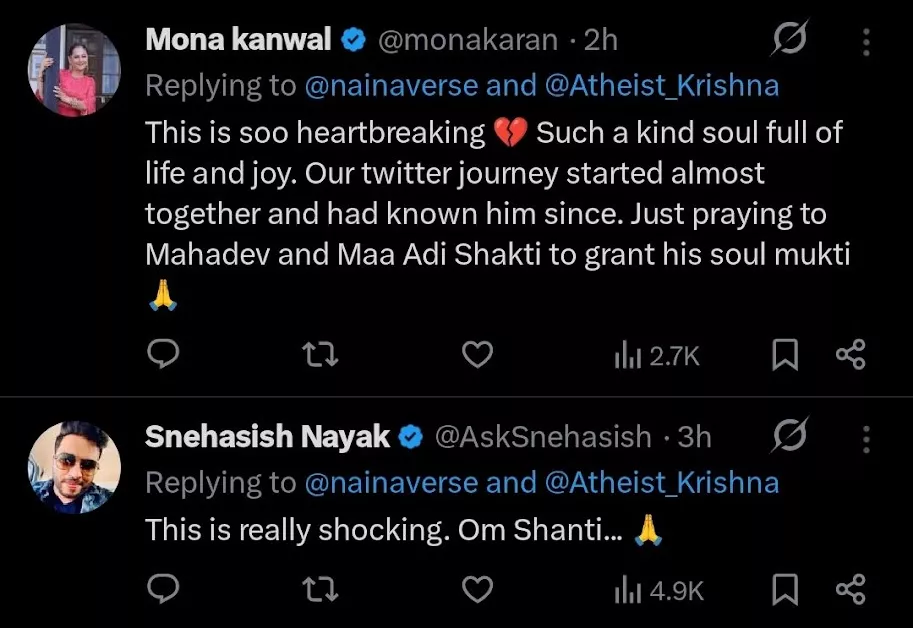The image size is (913, 628).
Task: Share Snehasish Nayak's tweet
Action: click(850, 592)
